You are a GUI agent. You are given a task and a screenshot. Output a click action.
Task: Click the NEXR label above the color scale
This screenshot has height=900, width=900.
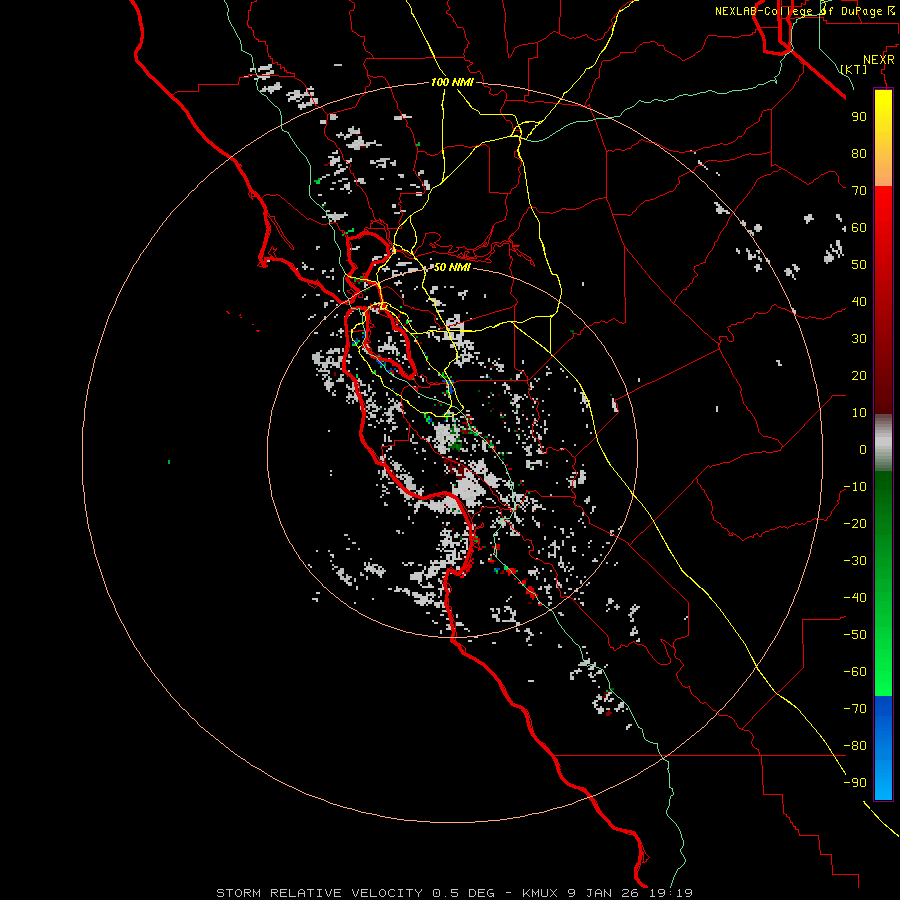point(879,60)
